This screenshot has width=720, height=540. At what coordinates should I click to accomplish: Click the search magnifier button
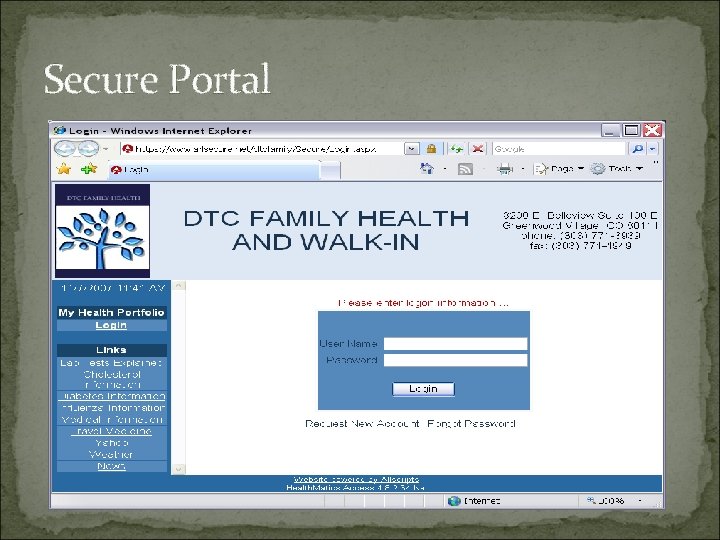pyautogui.click(x=638, y=149)
